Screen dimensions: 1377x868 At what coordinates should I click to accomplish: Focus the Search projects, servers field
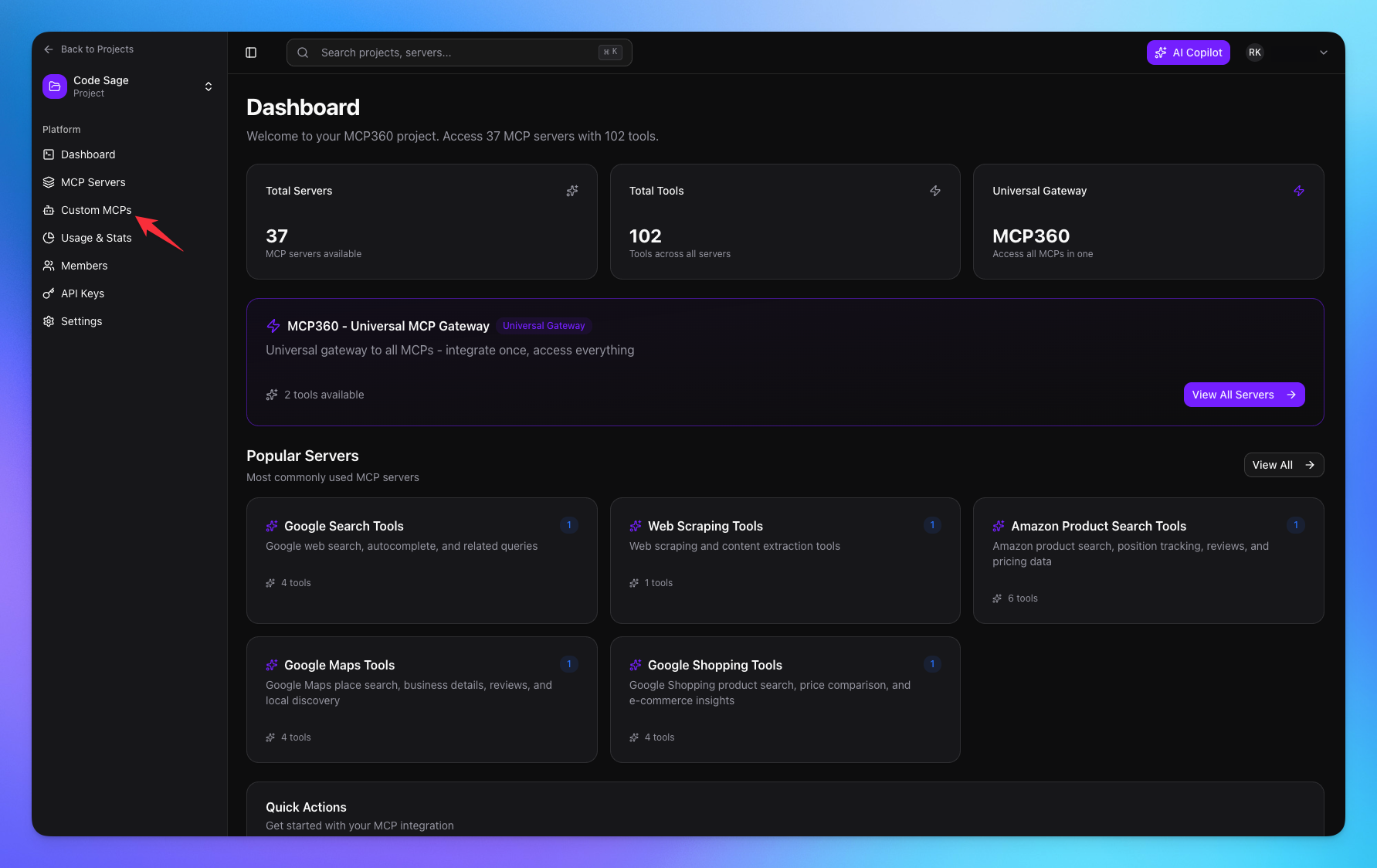(x=456, y=53)
